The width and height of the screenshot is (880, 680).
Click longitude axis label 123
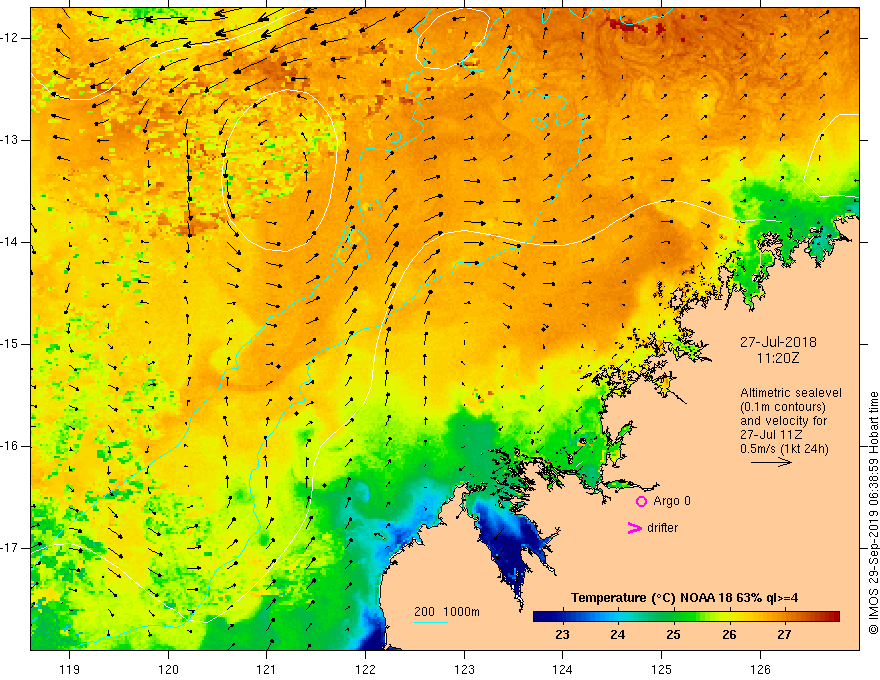pyautogui.click(x=464, y=669)
